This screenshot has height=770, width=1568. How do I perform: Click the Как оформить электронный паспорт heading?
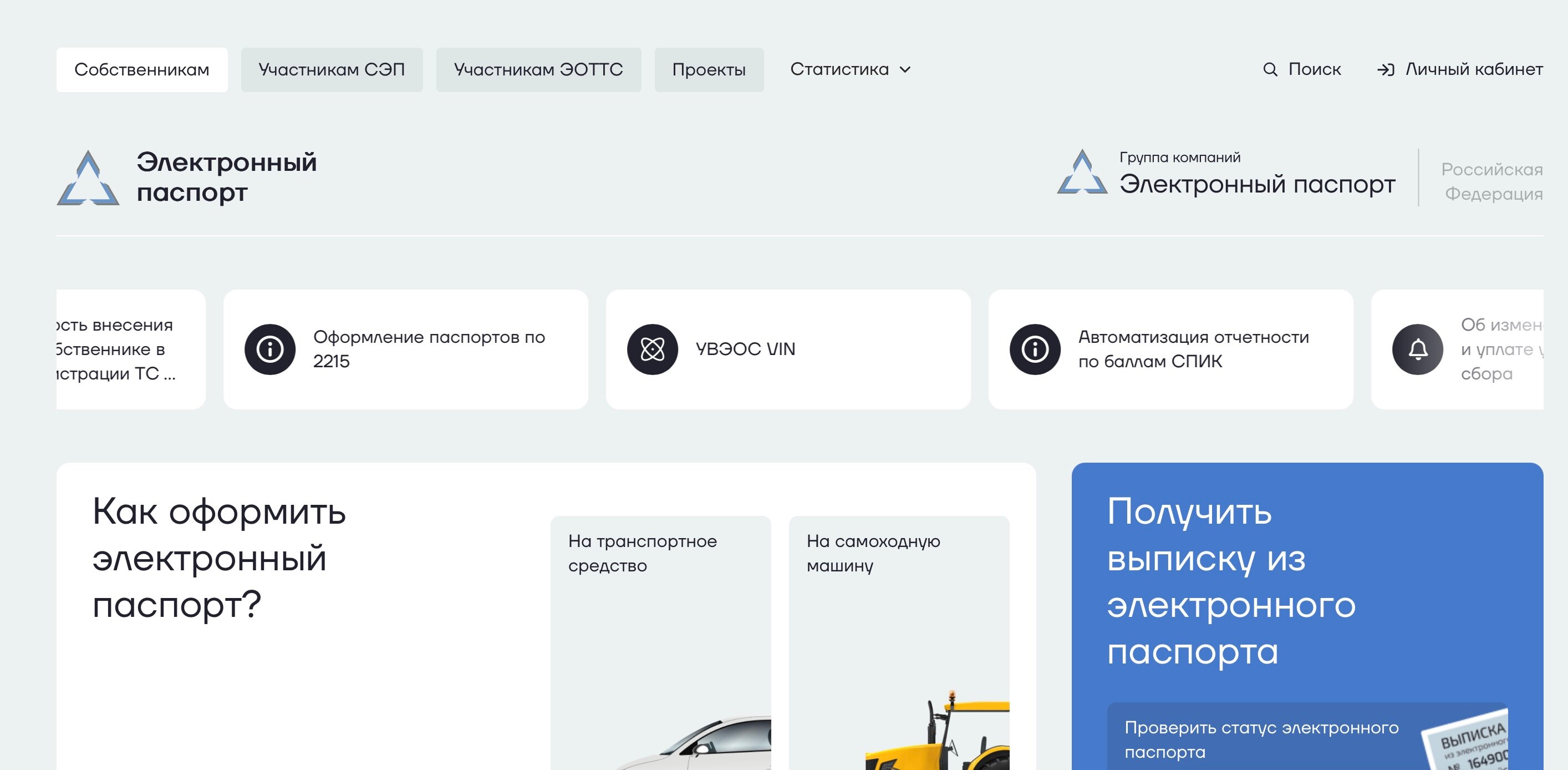coord(219,558)
